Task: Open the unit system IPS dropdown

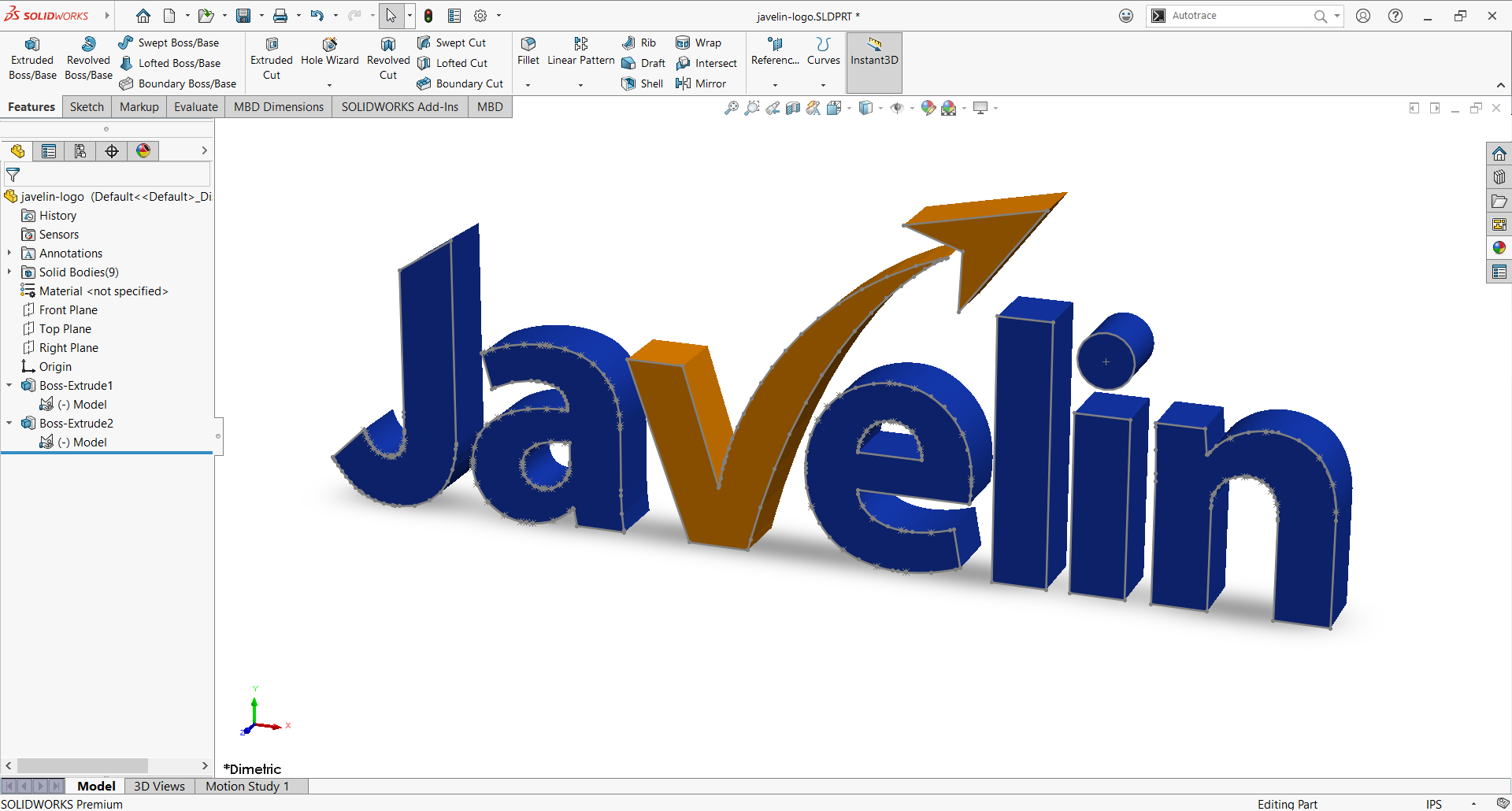Action: [x=1473, y=804]
